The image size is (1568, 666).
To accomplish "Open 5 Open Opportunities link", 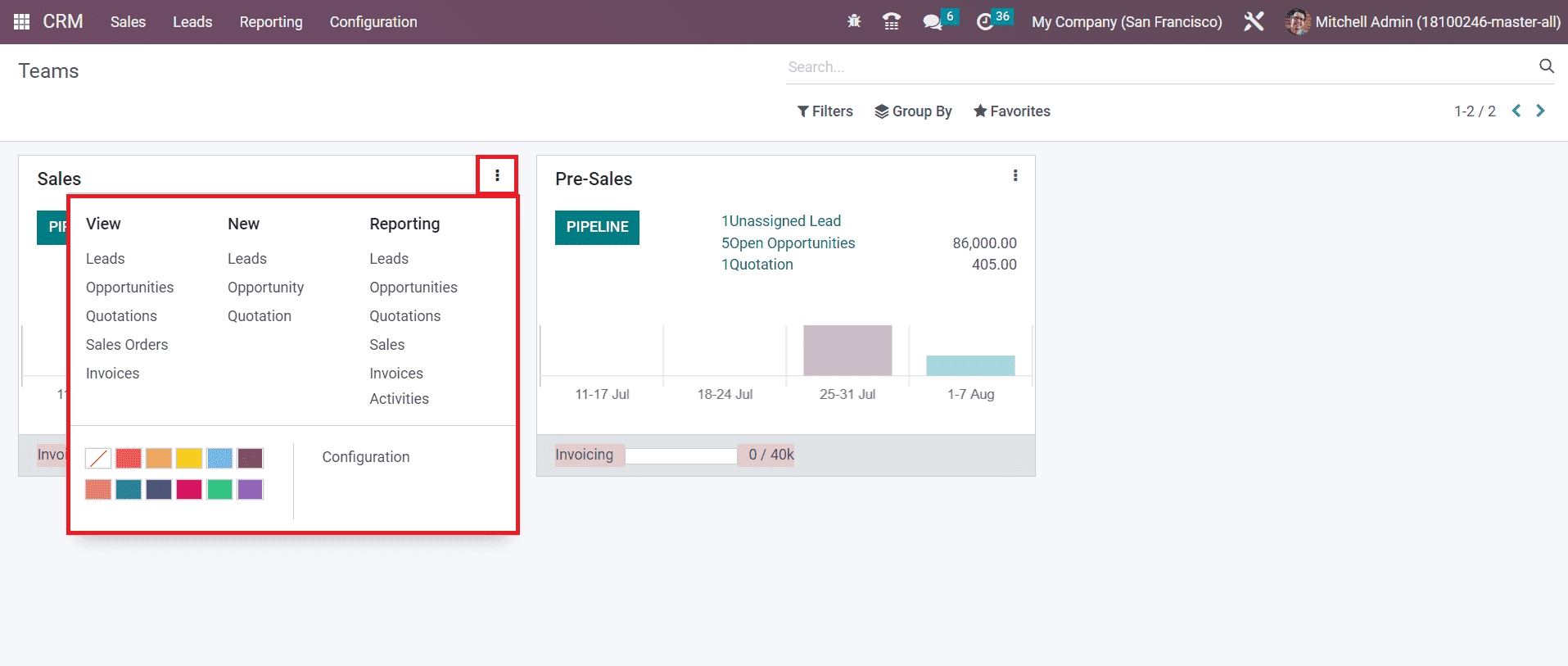I will pyautogui.click(x=788, y=243).
